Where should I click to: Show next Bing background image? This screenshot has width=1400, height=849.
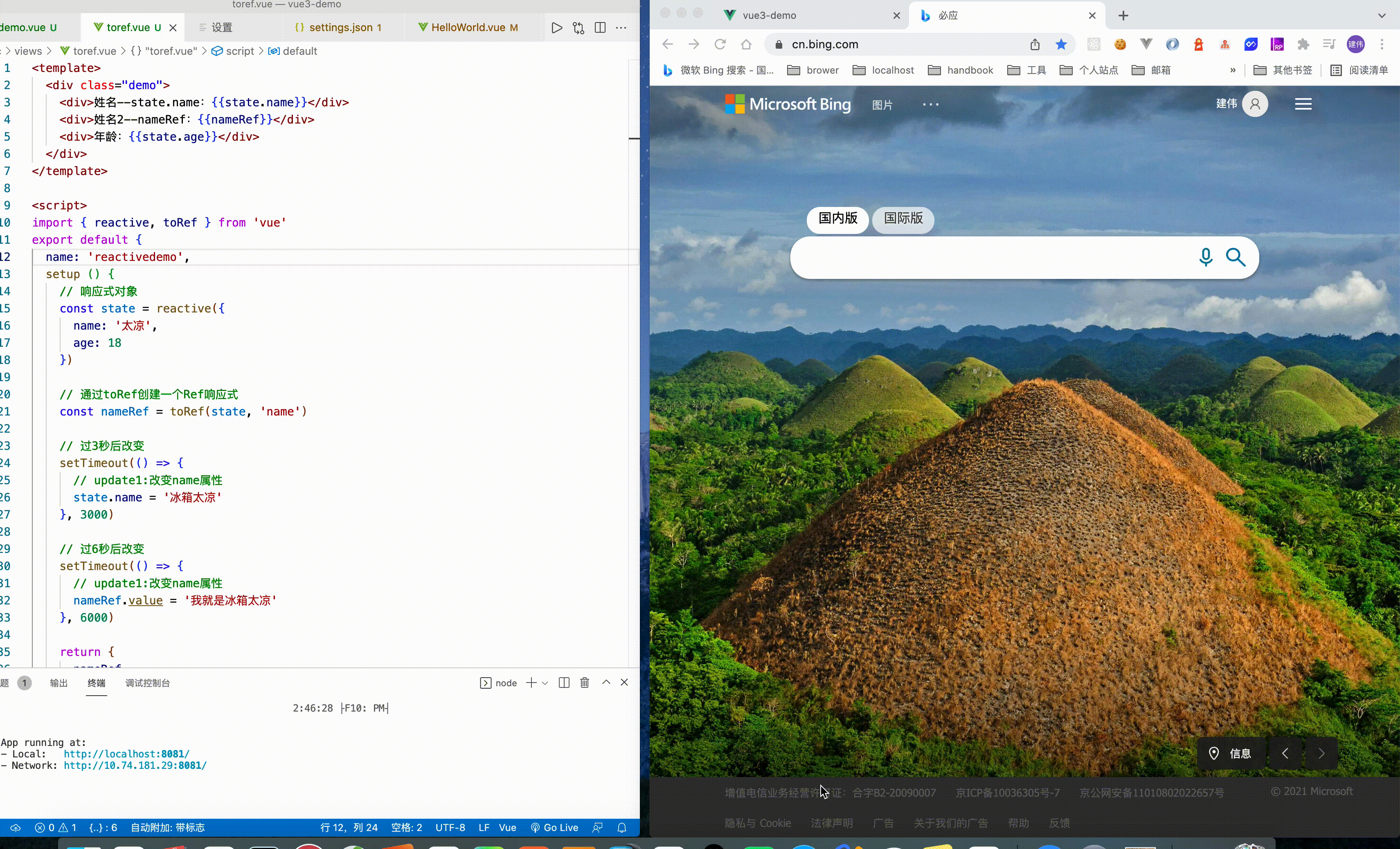(1321, 754)
